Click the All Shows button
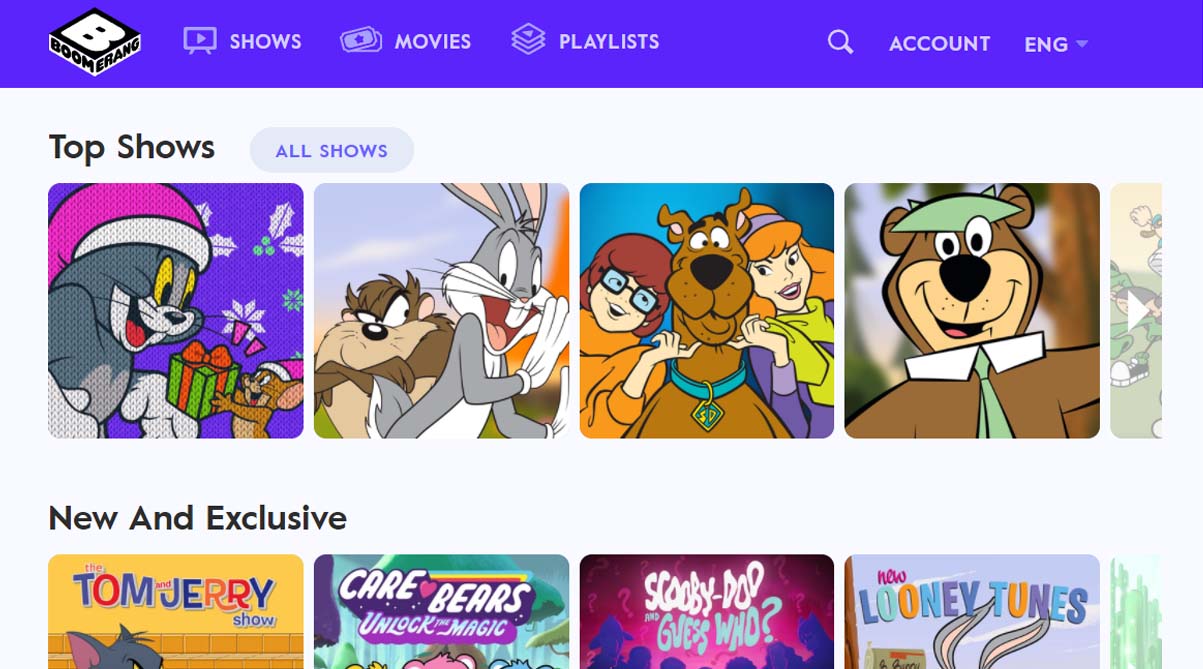This screenshot has width=1203, height=669. click(332, 150)
